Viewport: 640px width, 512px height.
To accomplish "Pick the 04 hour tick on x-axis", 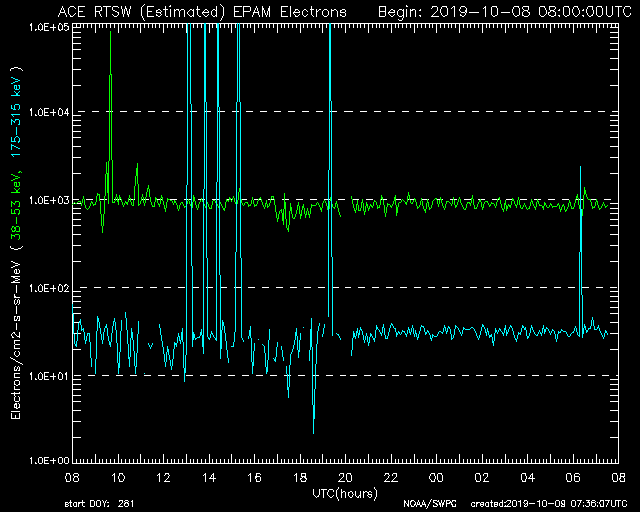I will pos(528,479).
